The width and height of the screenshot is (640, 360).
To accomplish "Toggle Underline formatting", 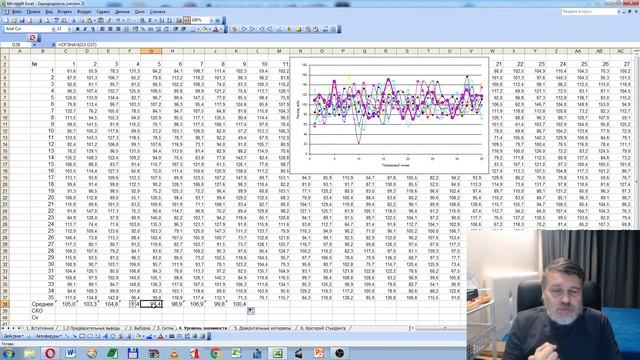I will pos(93,29).
